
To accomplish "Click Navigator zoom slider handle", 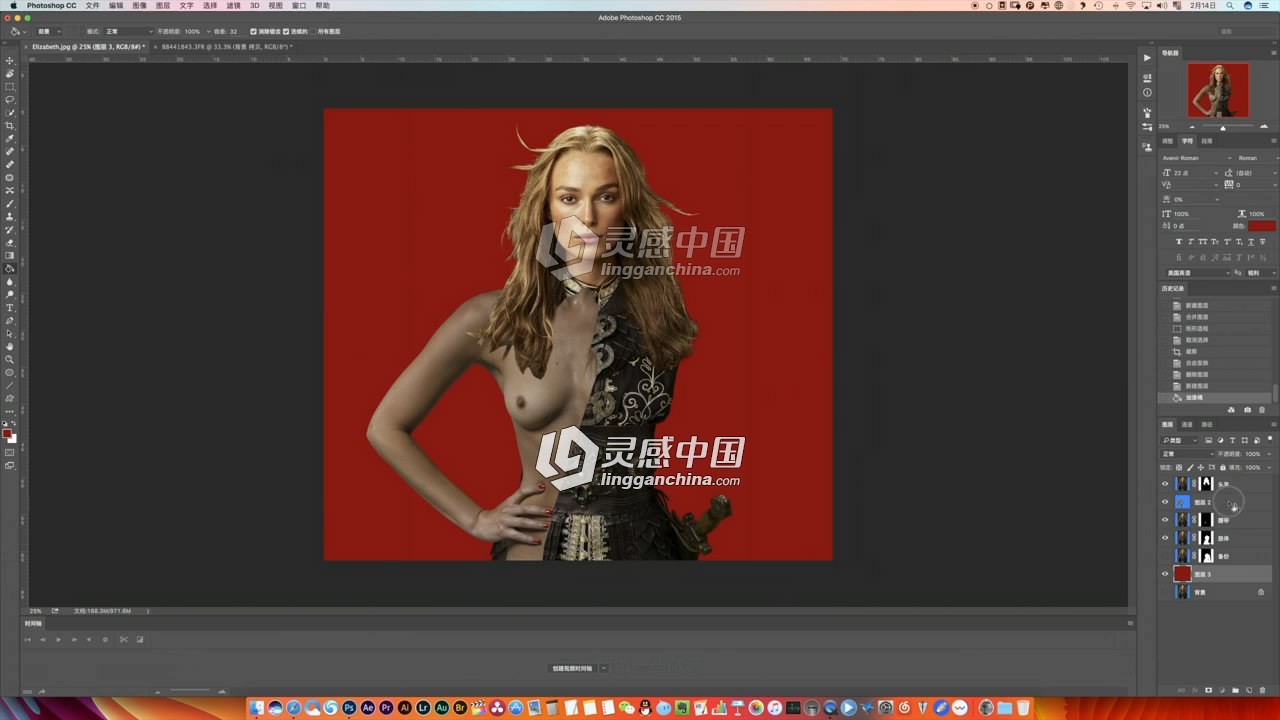I will (1222, 127).
